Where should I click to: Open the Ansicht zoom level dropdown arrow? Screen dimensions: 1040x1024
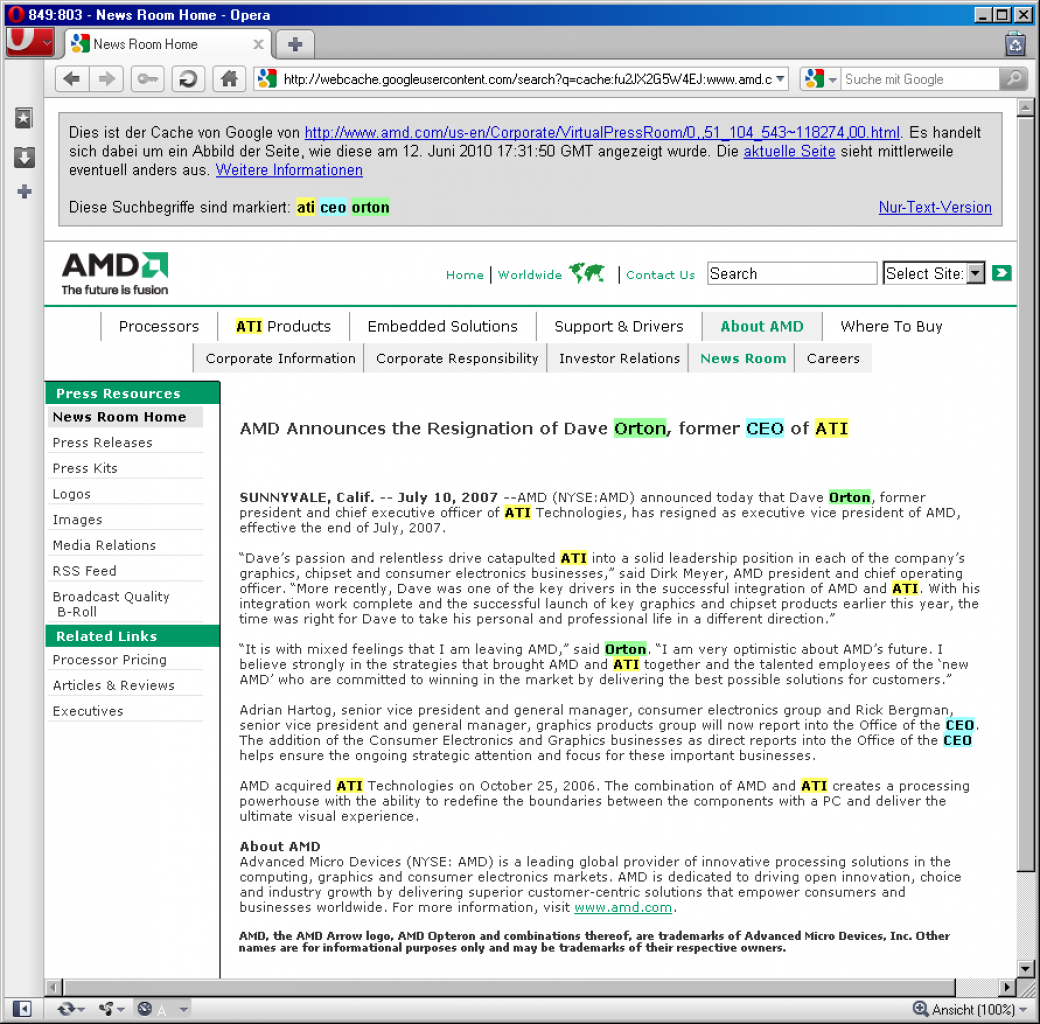coord(1023,1009)
